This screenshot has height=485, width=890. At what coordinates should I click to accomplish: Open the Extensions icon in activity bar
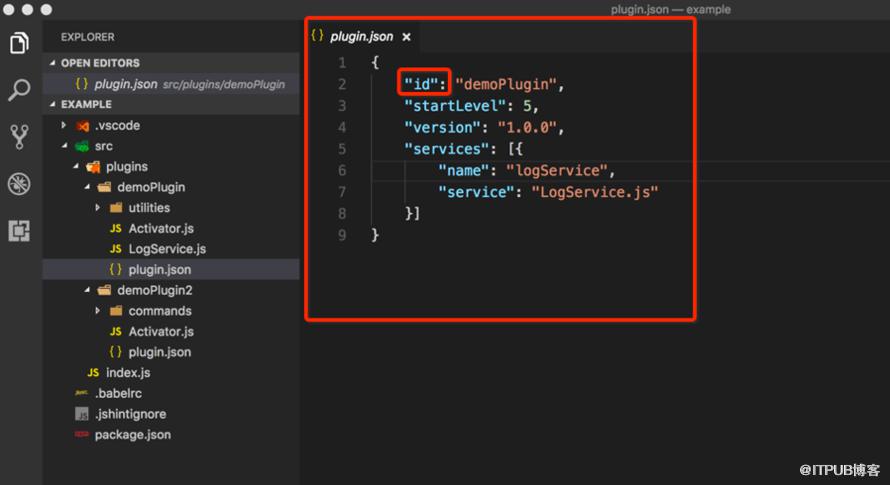pos(19,231)
